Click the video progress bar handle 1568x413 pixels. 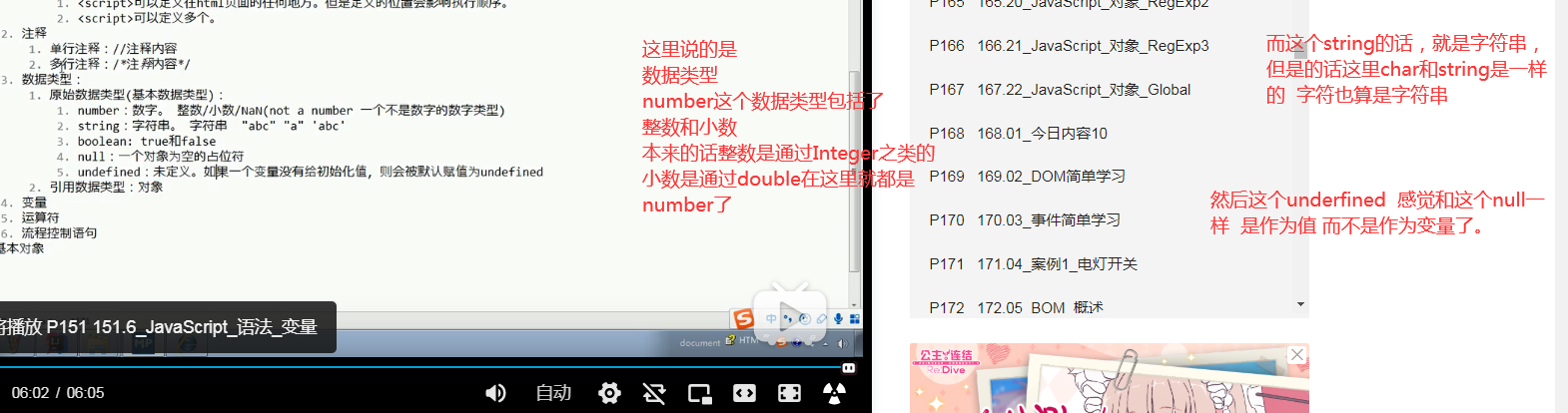(x=849, y=368)
